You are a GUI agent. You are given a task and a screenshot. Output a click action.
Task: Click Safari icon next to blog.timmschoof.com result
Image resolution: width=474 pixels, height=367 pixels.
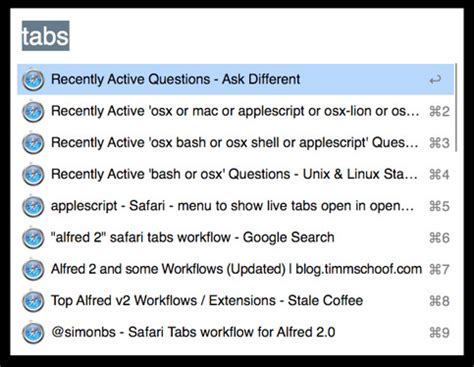point(33,269)
